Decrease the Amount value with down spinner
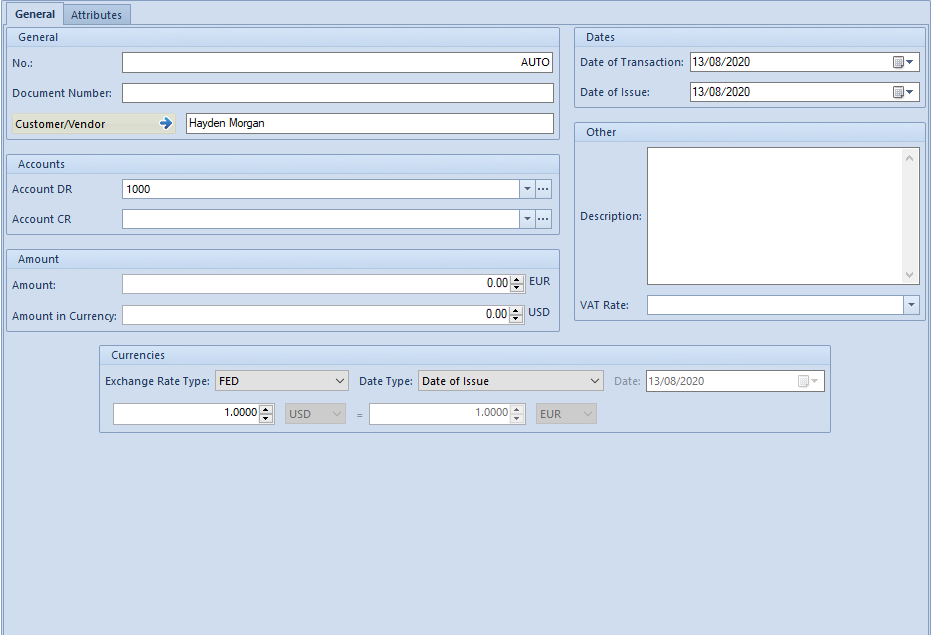This screenshot has width=932, height=635. point(517,288)
